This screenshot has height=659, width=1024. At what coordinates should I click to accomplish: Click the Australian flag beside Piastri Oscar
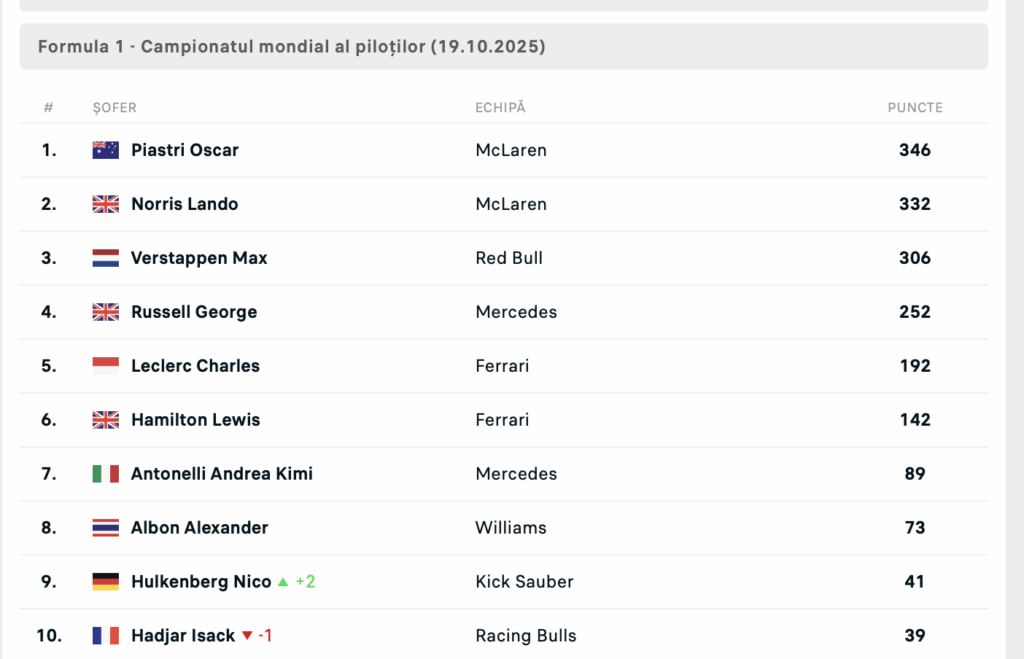click(105, 150)
